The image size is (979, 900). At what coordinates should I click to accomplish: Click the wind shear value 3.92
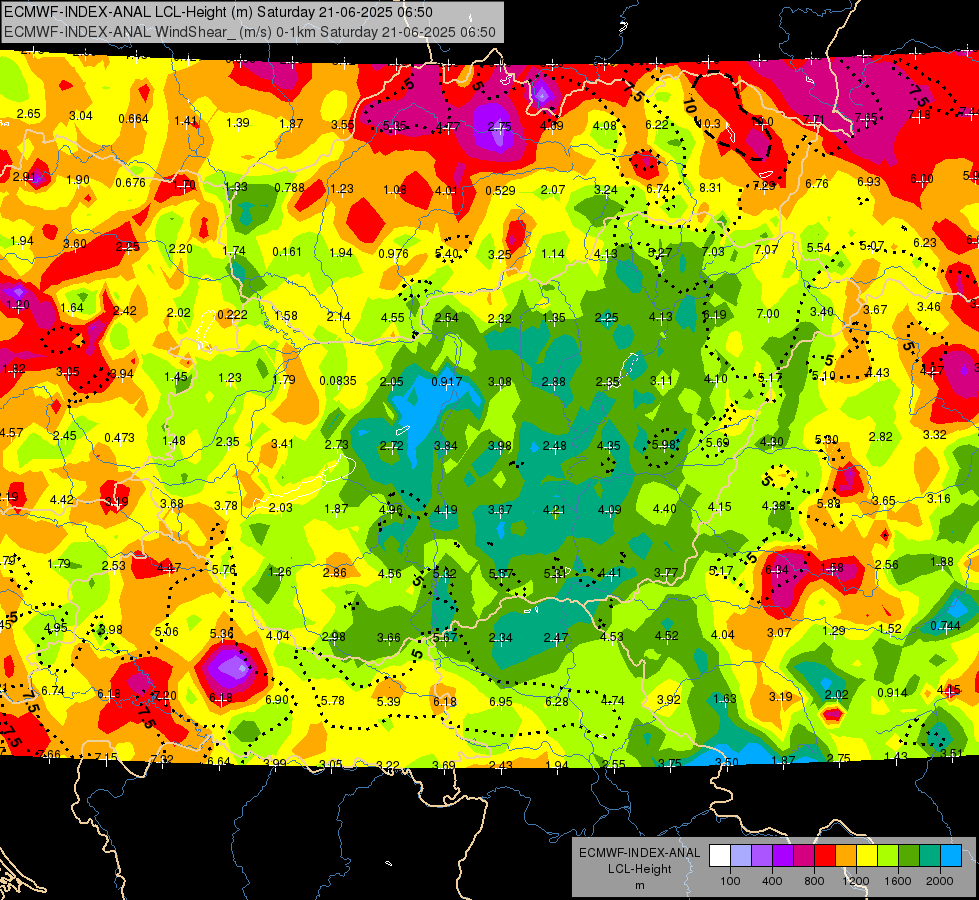click(668, 699)
